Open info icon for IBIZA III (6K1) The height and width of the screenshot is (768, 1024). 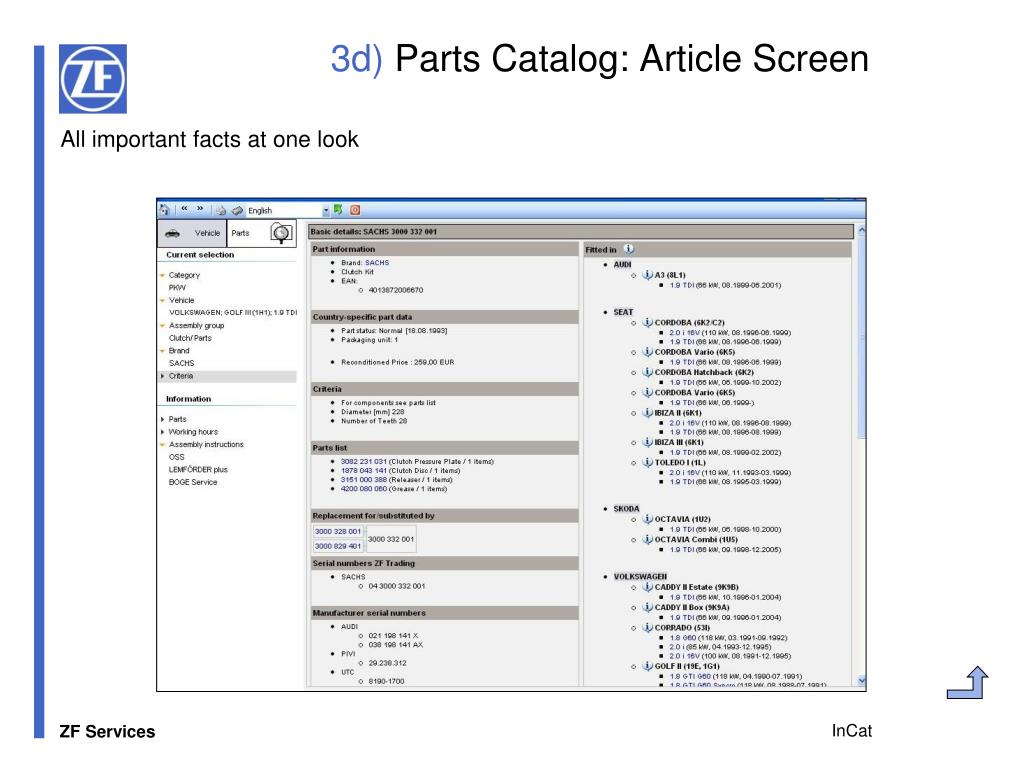tap(647, 441)
